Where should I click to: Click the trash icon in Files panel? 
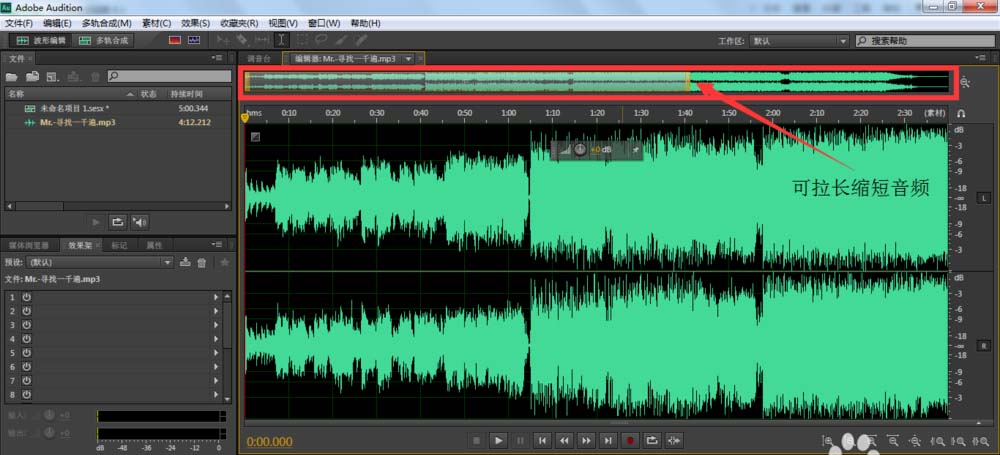(95, 77)
